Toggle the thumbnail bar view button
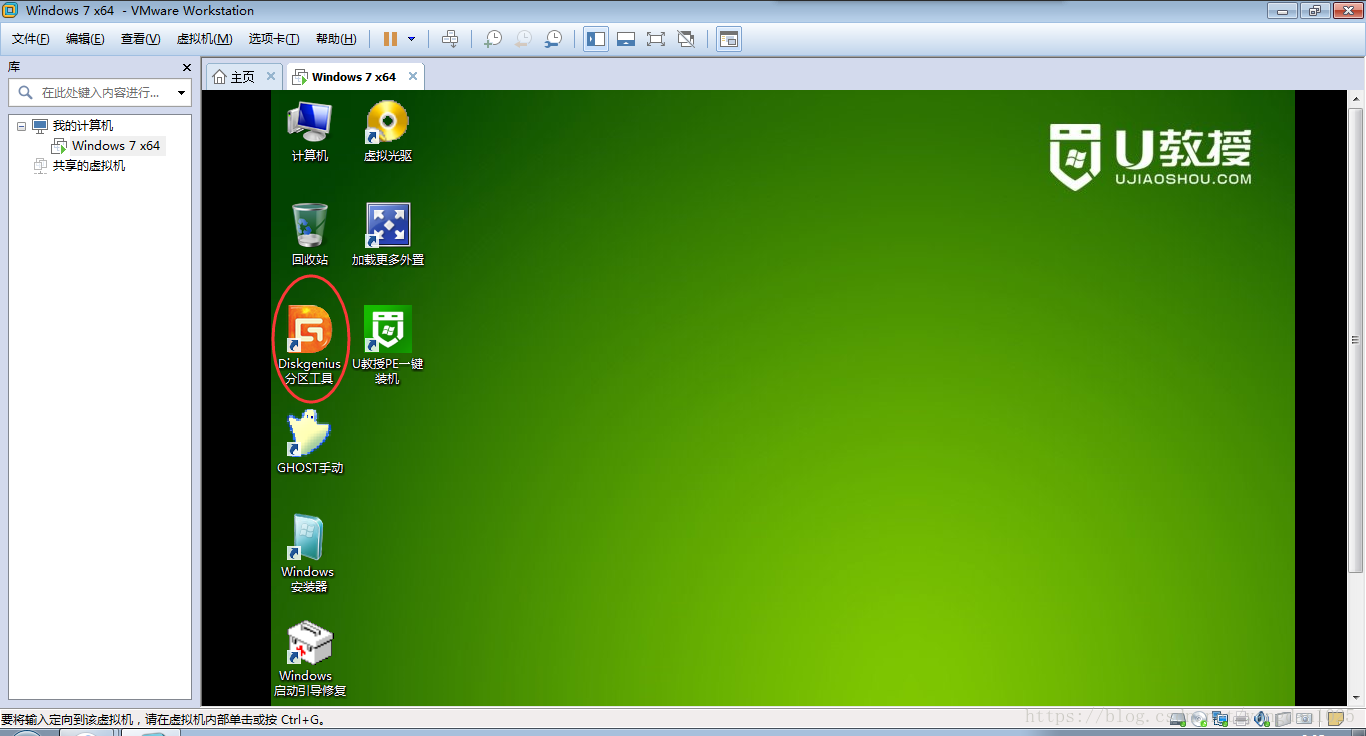The image size is (1366, 736). [626, 39]
